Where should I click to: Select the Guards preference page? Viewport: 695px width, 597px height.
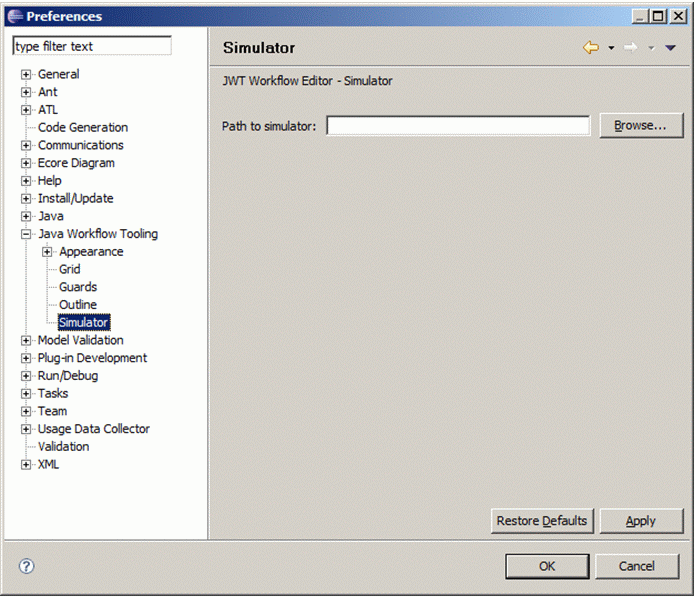pyautogui.click(x=78, y=287)
